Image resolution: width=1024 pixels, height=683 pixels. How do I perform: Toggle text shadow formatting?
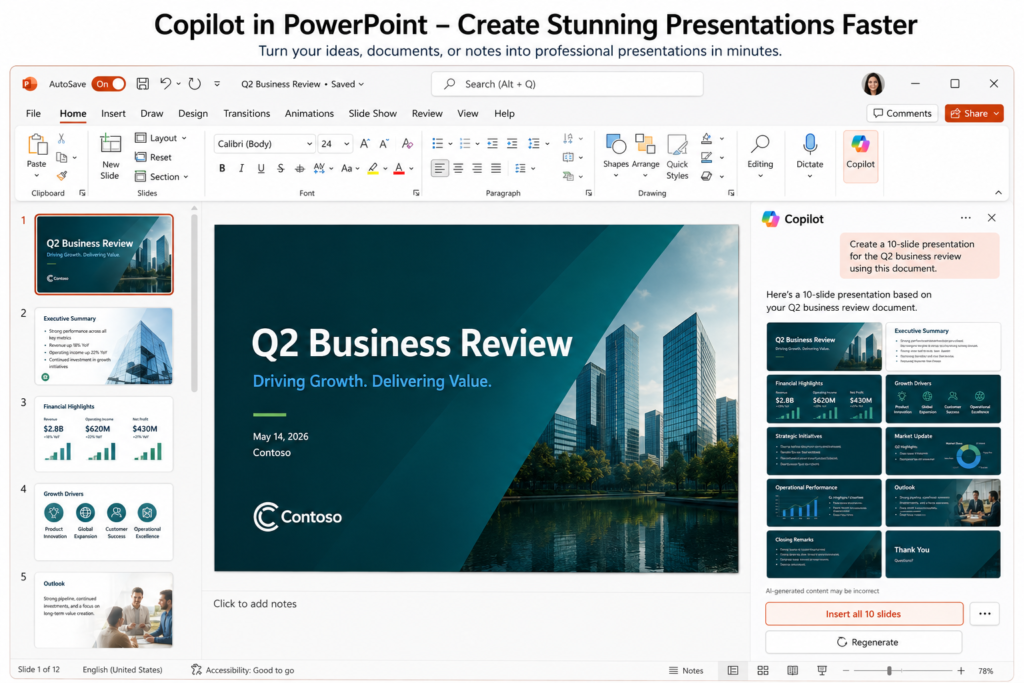pyautogui.click(x=300, y=168)
